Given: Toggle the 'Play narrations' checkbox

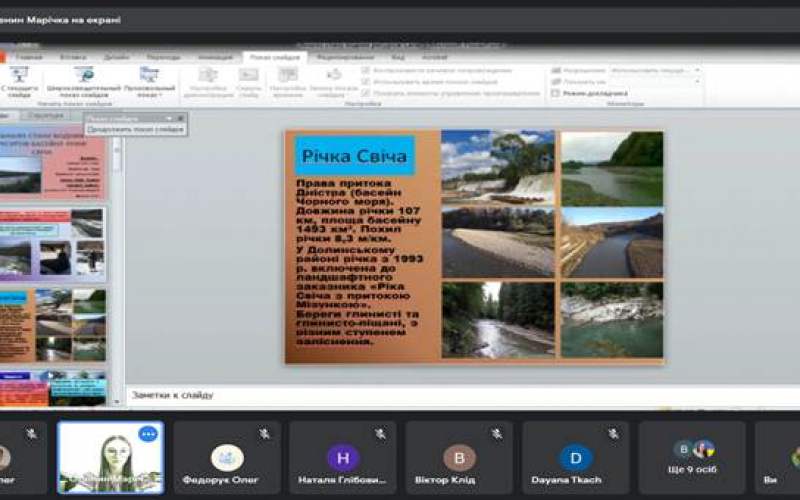Looking at the screenshot, I should coord(365,70).
